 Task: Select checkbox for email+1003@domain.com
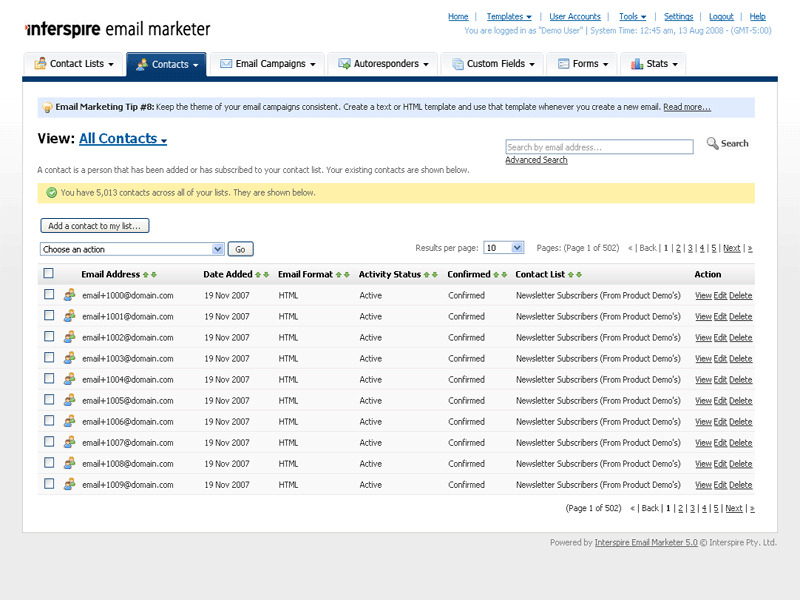click(48, 358)
